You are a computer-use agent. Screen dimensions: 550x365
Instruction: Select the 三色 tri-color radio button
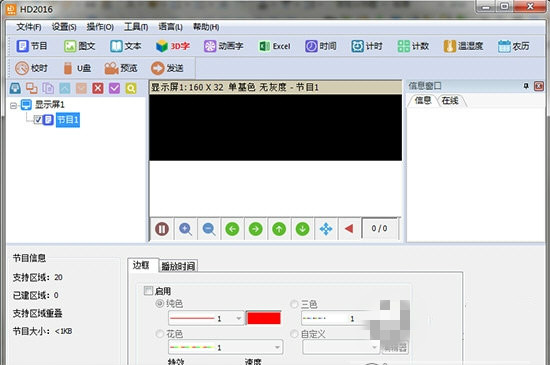point(294,304)
